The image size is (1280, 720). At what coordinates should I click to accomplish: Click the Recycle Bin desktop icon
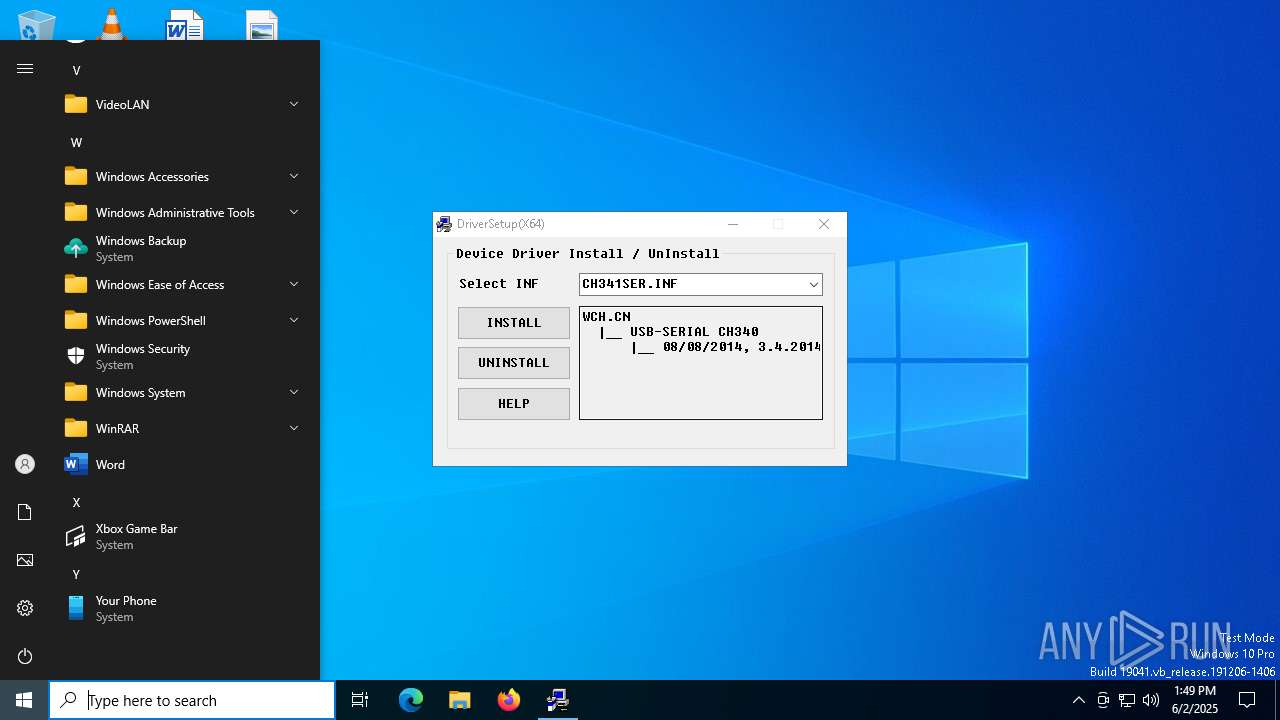pyautogui.click(x=37, y=24)
